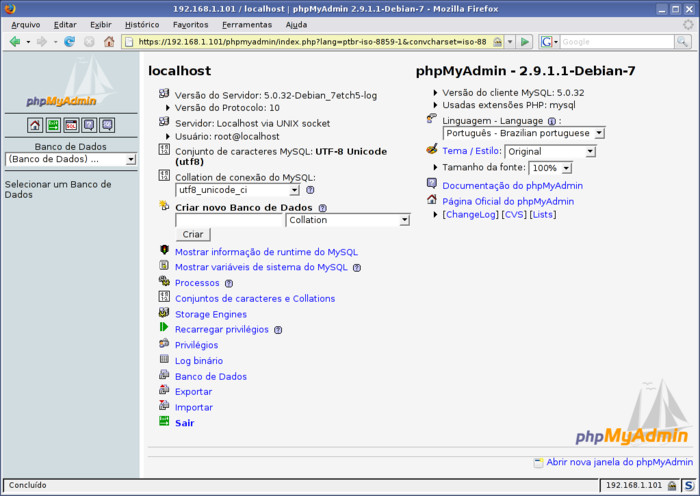Open the SQL query window icon
The image size is (700, 496).
[x=71, y=125]
